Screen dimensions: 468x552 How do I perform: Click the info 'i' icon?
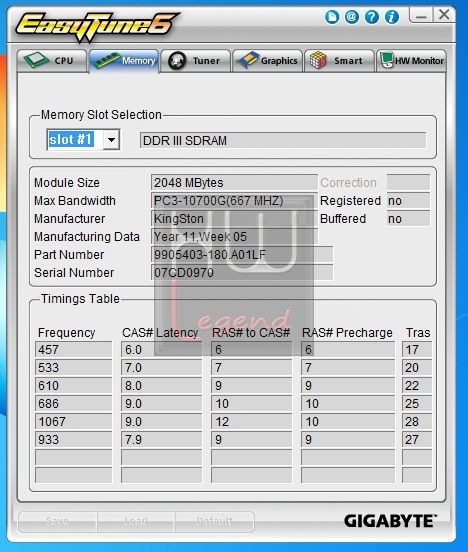(392, 17)
